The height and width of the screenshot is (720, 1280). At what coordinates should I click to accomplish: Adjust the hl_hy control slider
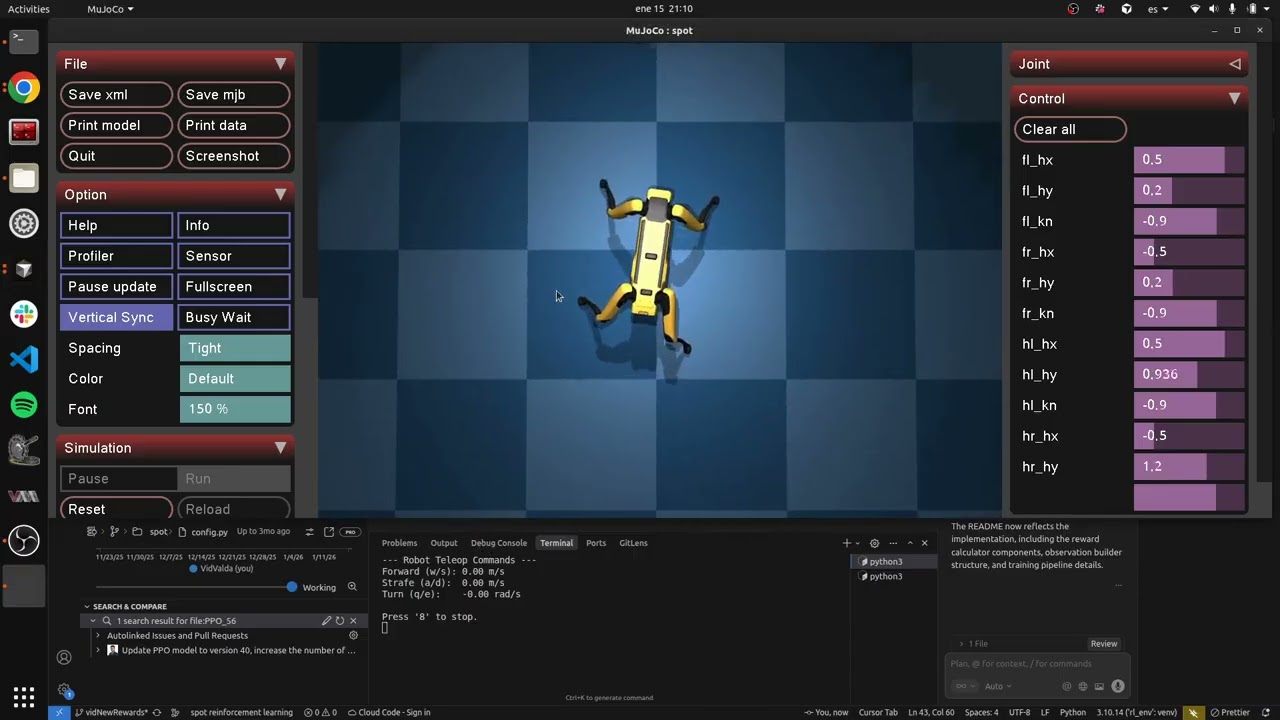[x=1189, y=375]
